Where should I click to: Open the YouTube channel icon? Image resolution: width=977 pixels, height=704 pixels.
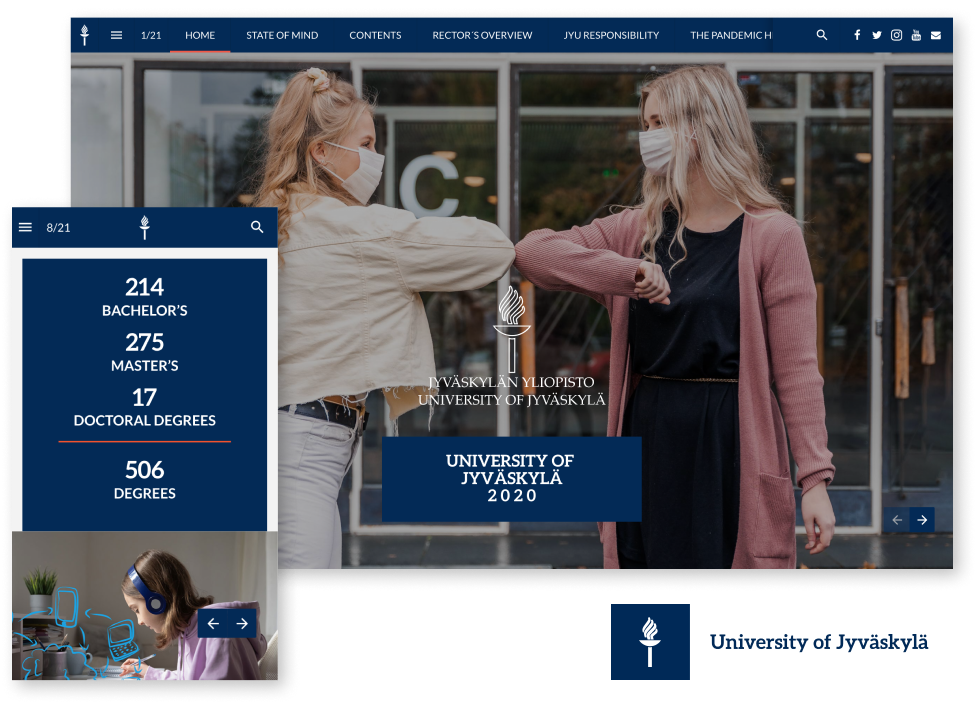click(916, 35)
